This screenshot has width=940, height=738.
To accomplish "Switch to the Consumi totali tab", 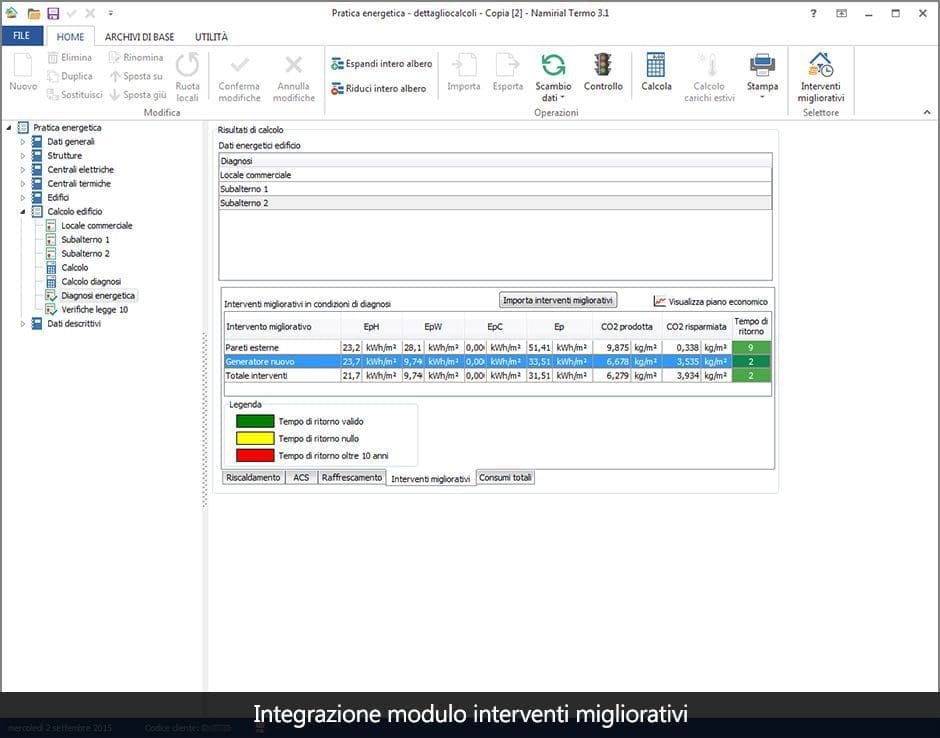I will [x=506, y=478].
